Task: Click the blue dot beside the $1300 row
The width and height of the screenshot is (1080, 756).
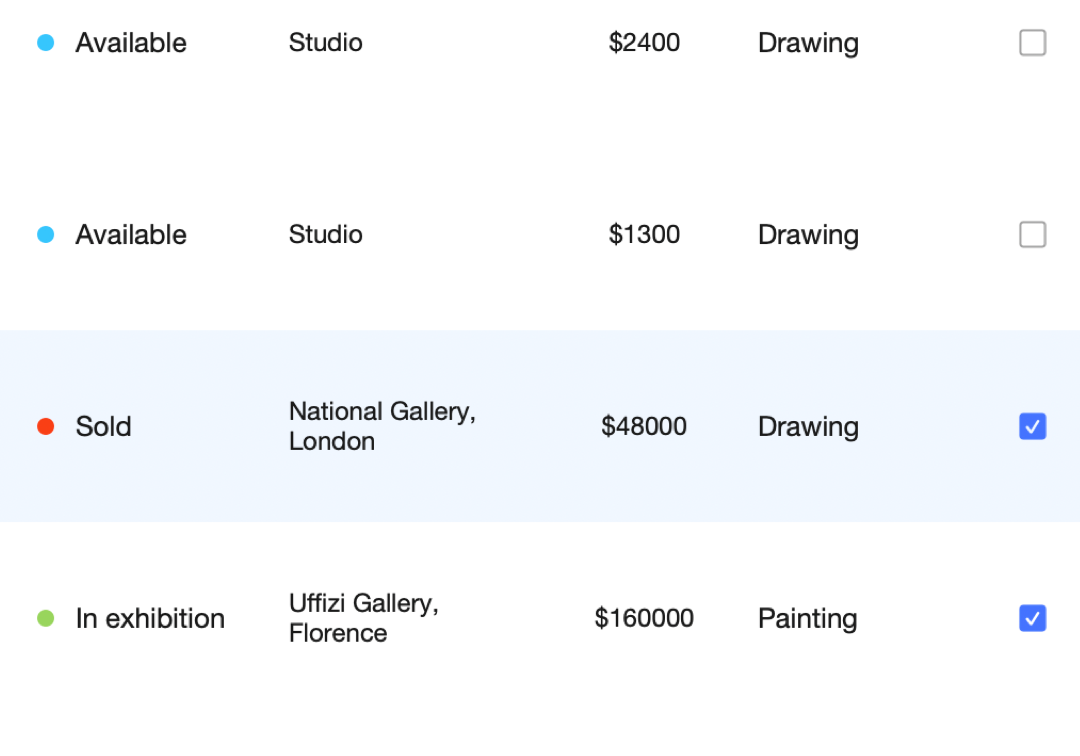Action: 45,235
